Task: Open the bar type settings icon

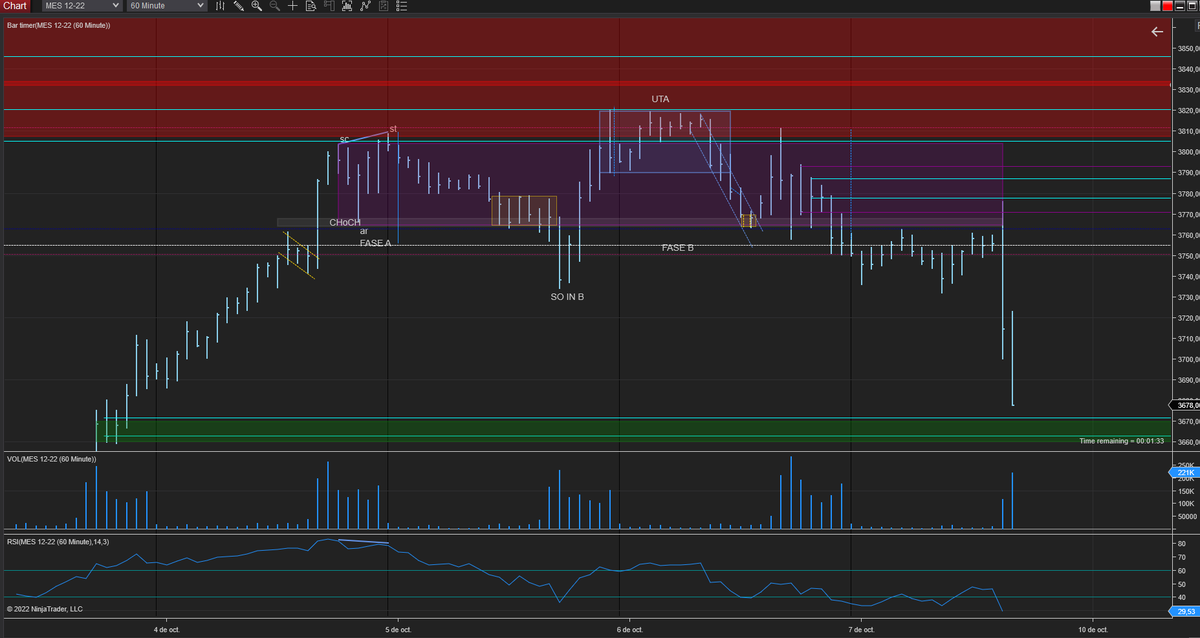Action: 220,6
